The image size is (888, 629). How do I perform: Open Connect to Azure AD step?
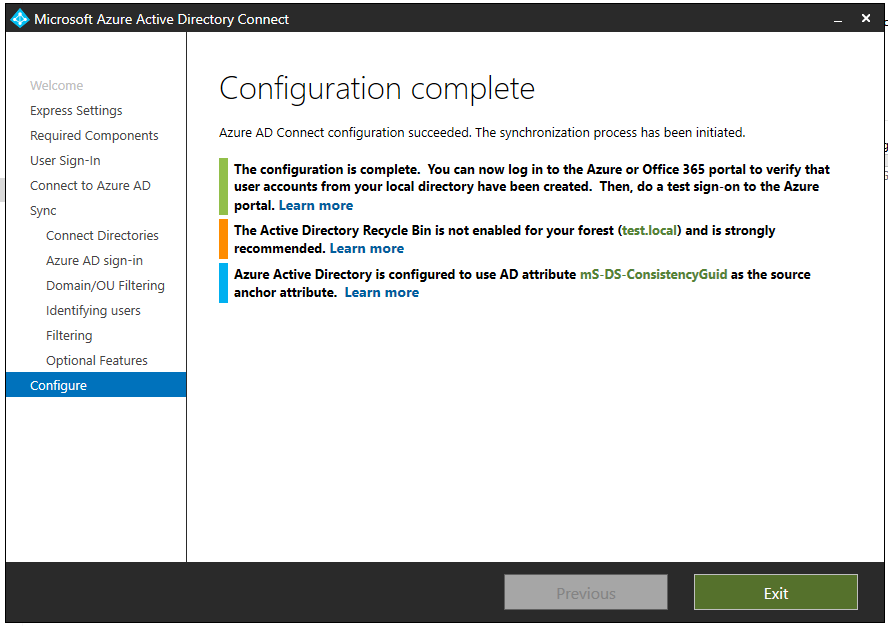(x=90, y=185)
